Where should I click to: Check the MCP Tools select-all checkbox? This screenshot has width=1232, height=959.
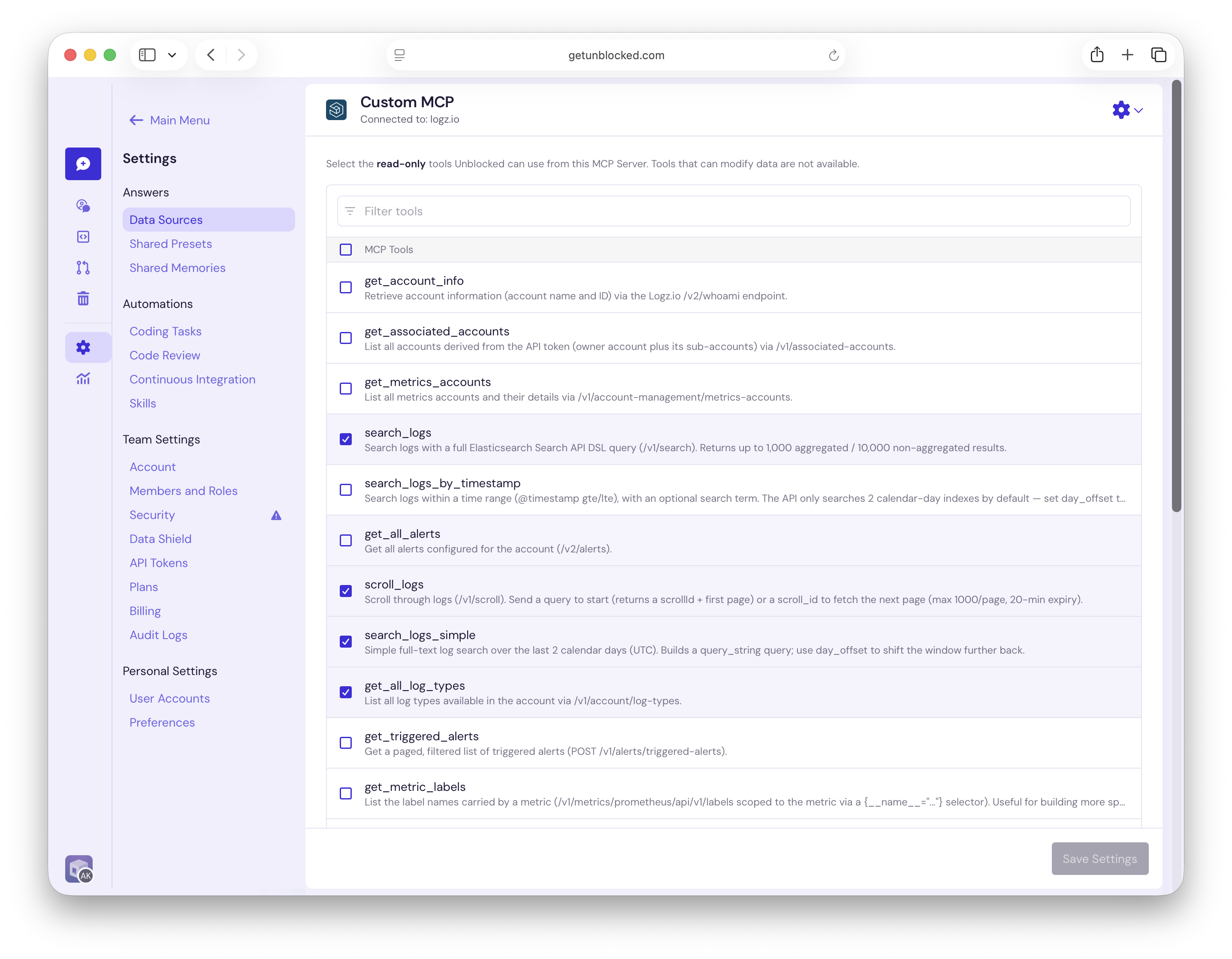point(346,249)
